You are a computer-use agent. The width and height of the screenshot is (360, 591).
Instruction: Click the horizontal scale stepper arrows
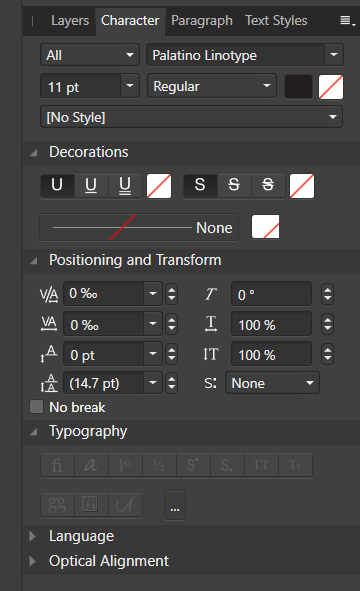(328, 324)
